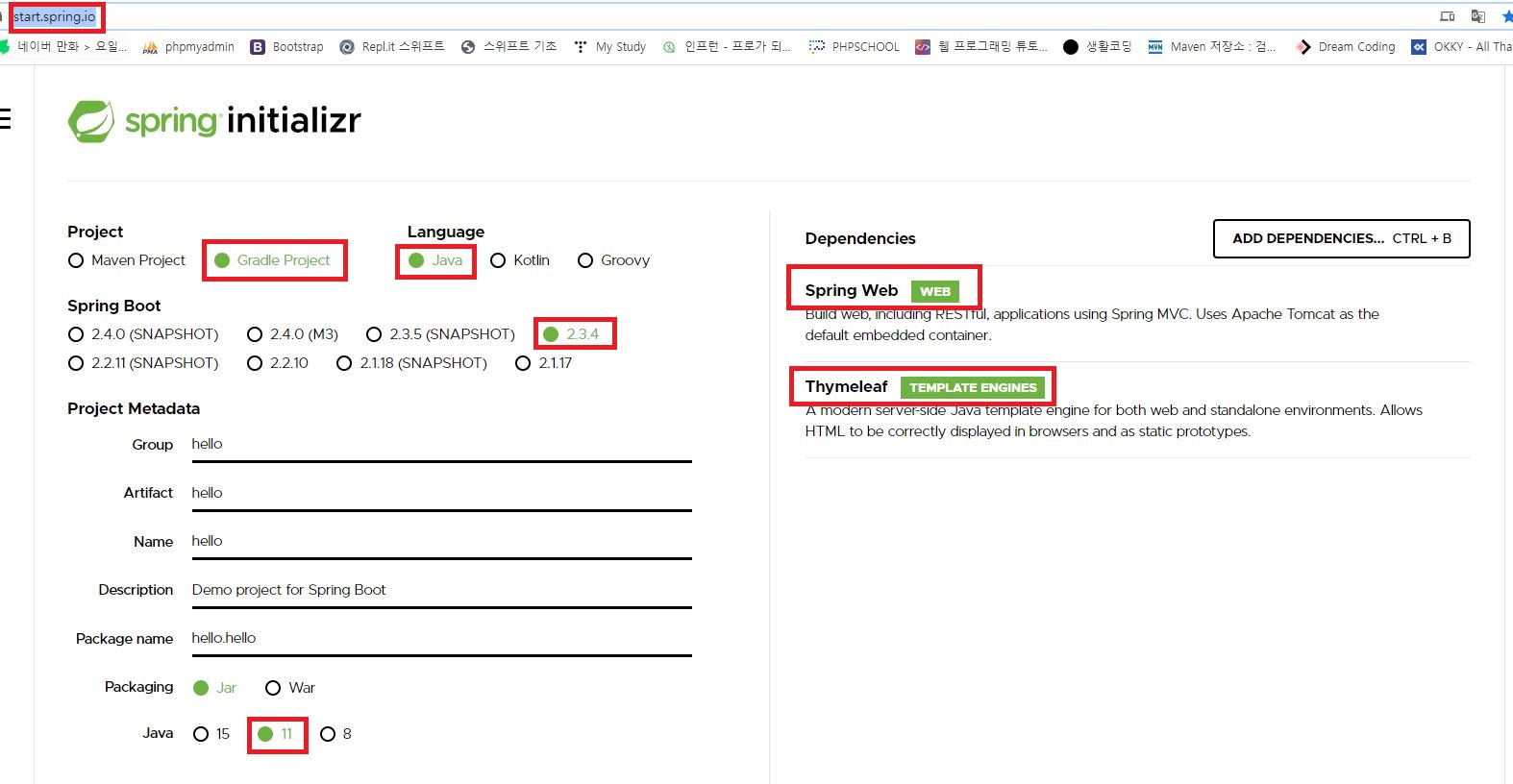This screenshot has width=1513, height=784.
Task: Open the Maven 저장소 bookmark
Action: (1212, 46)
